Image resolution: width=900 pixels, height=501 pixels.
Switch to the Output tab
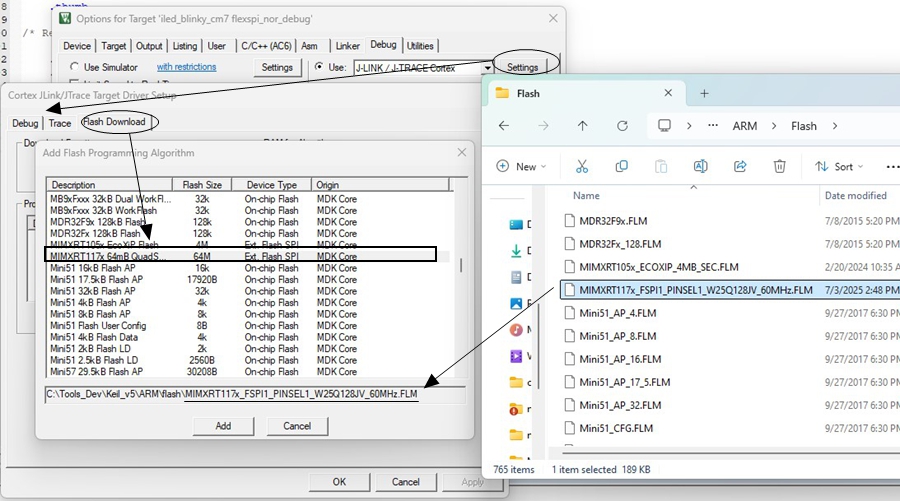coord(149,46)
